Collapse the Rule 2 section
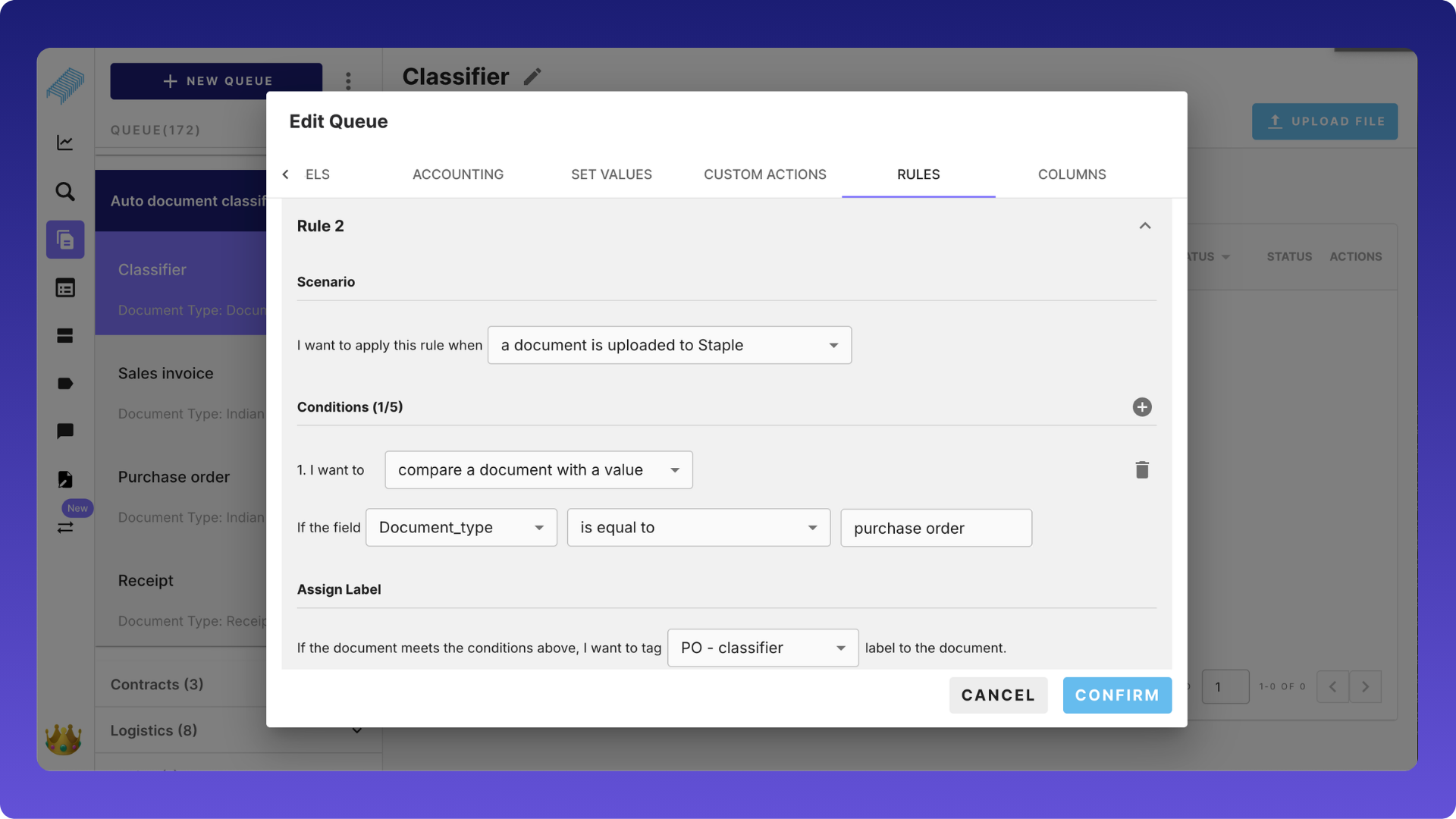 coord(1145,226)
